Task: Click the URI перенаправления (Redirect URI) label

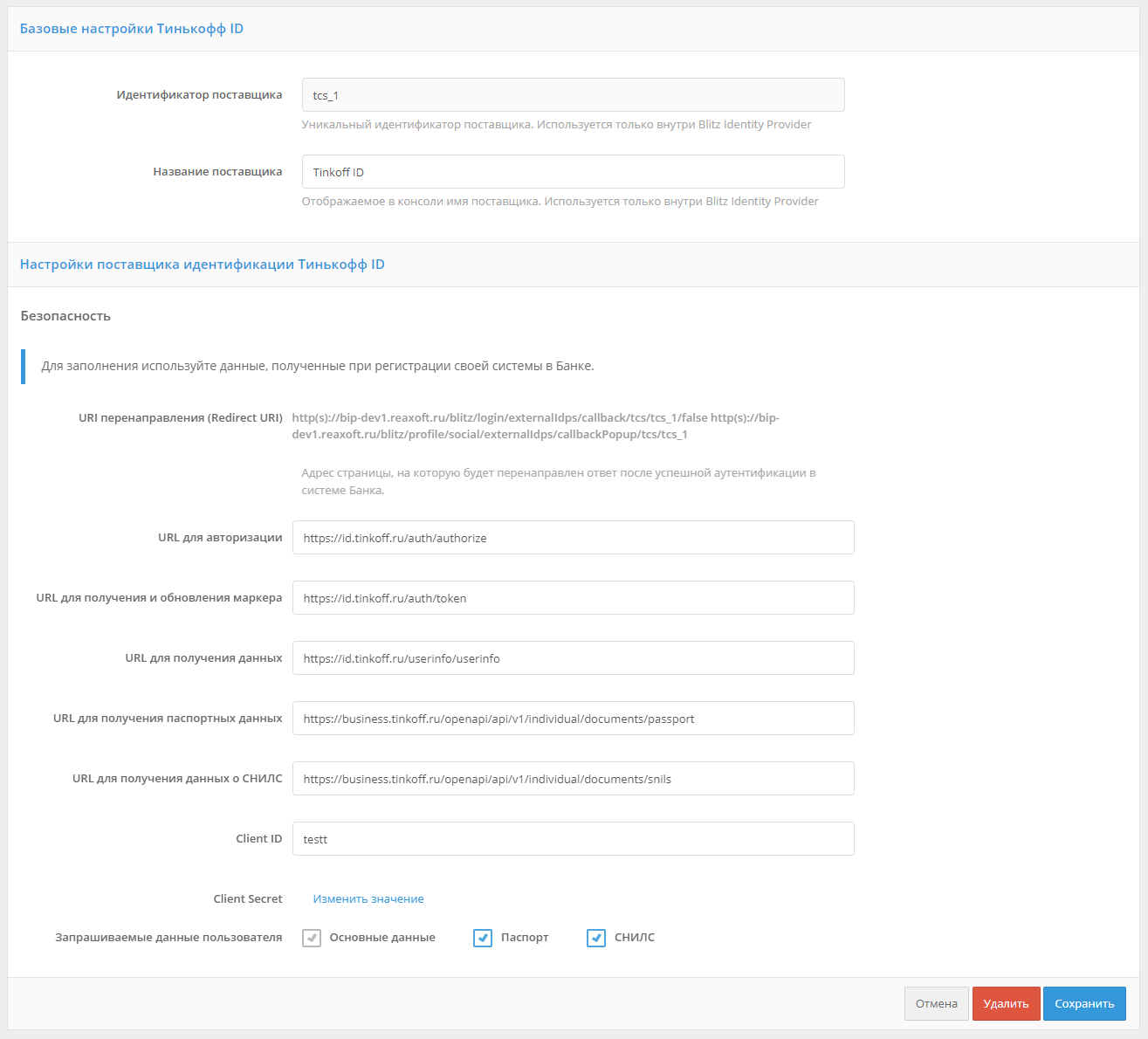Action: point(181,418)
